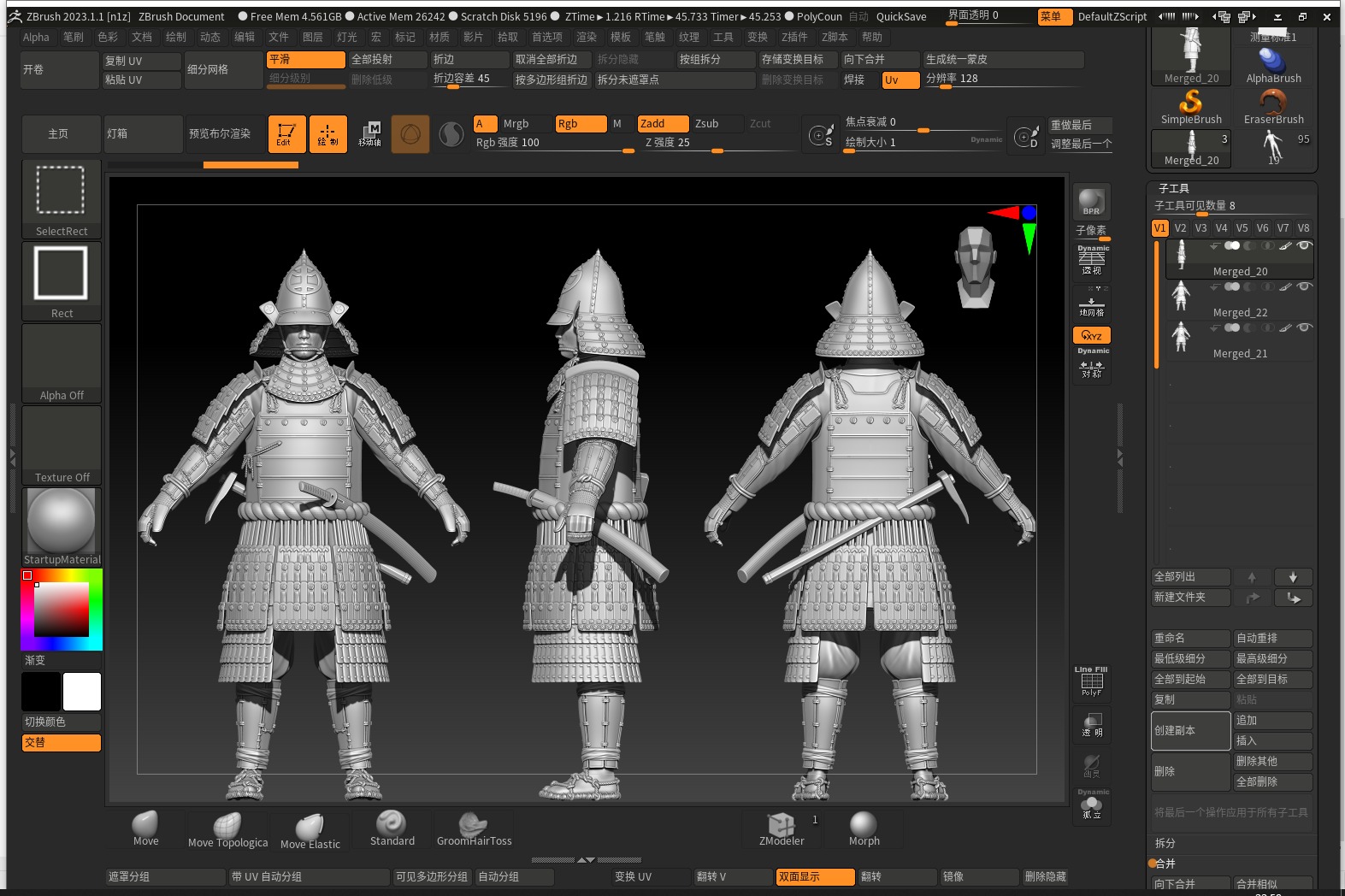This screenshot has width=1345, height=896.
Task: Activate Edit mode button
Action: (x=286, y=134)
